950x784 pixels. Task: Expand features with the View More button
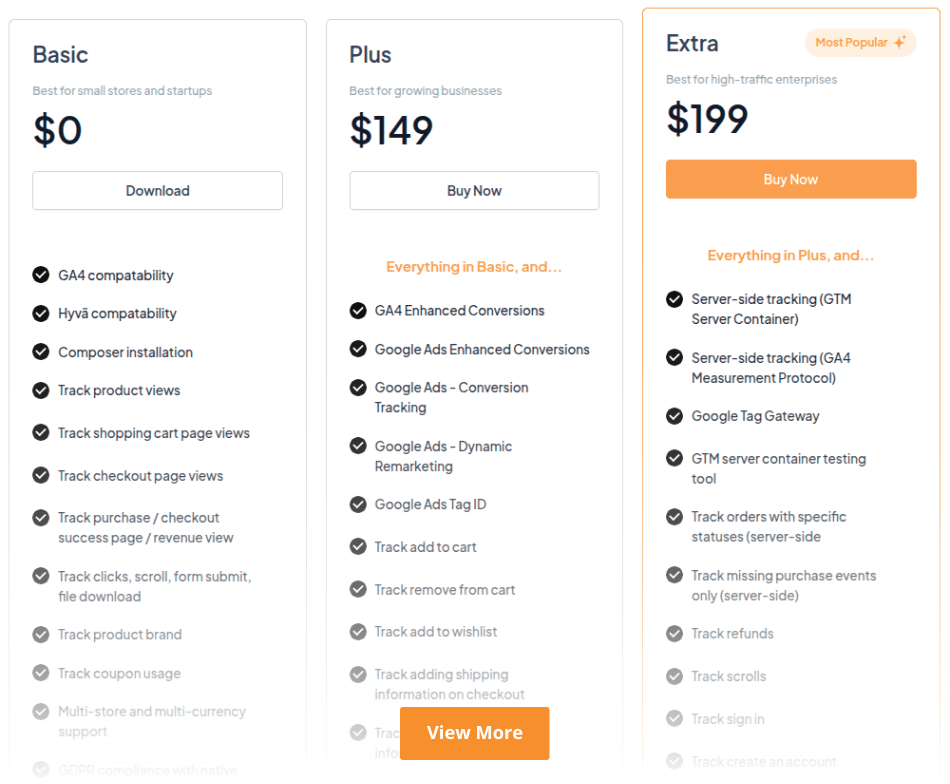pyautogui.click(x=474, y=733)
